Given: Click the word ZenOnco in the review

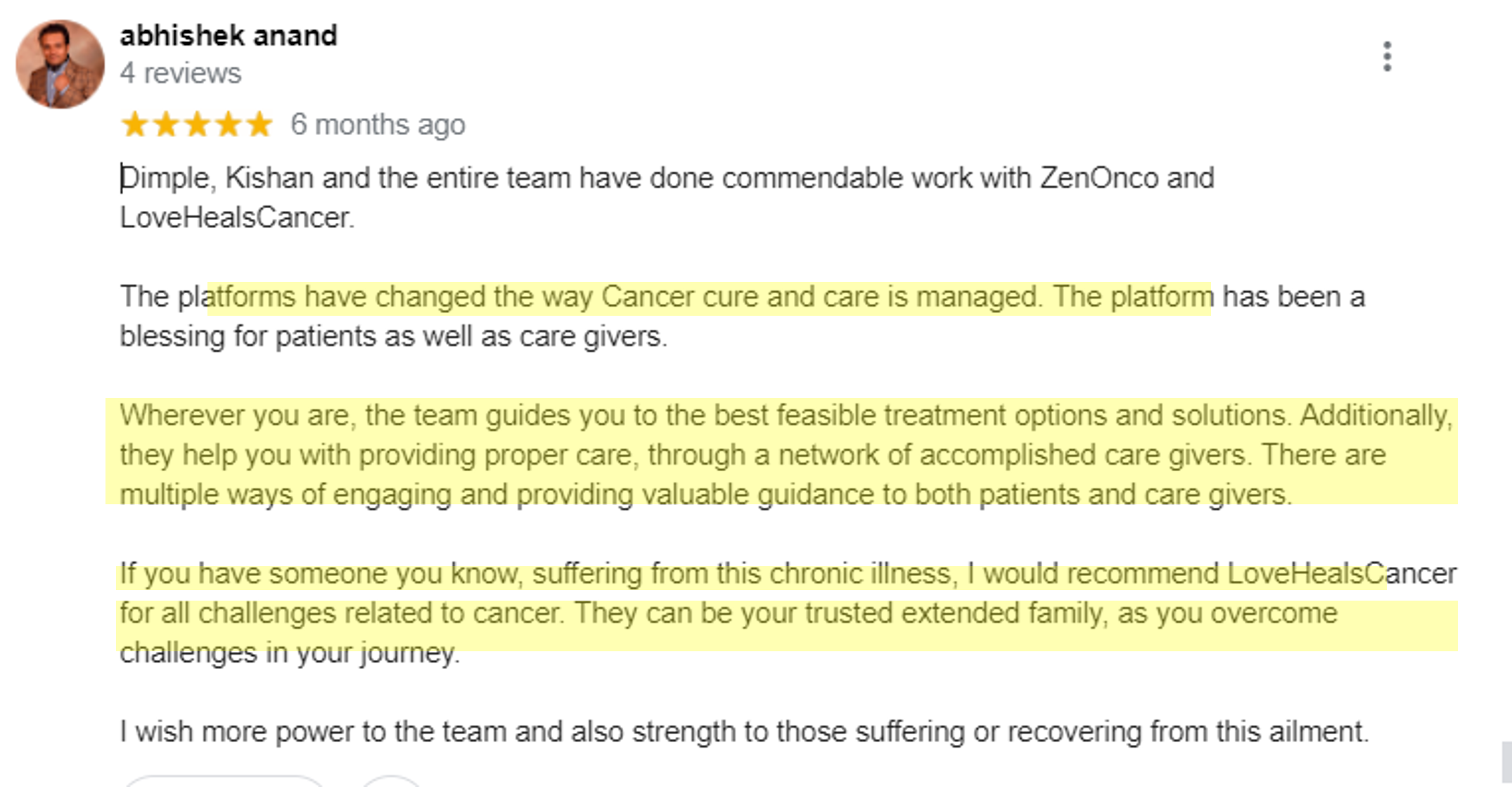Looking at the screenshot, I should pyautogui.click(x=1098, y=178).
